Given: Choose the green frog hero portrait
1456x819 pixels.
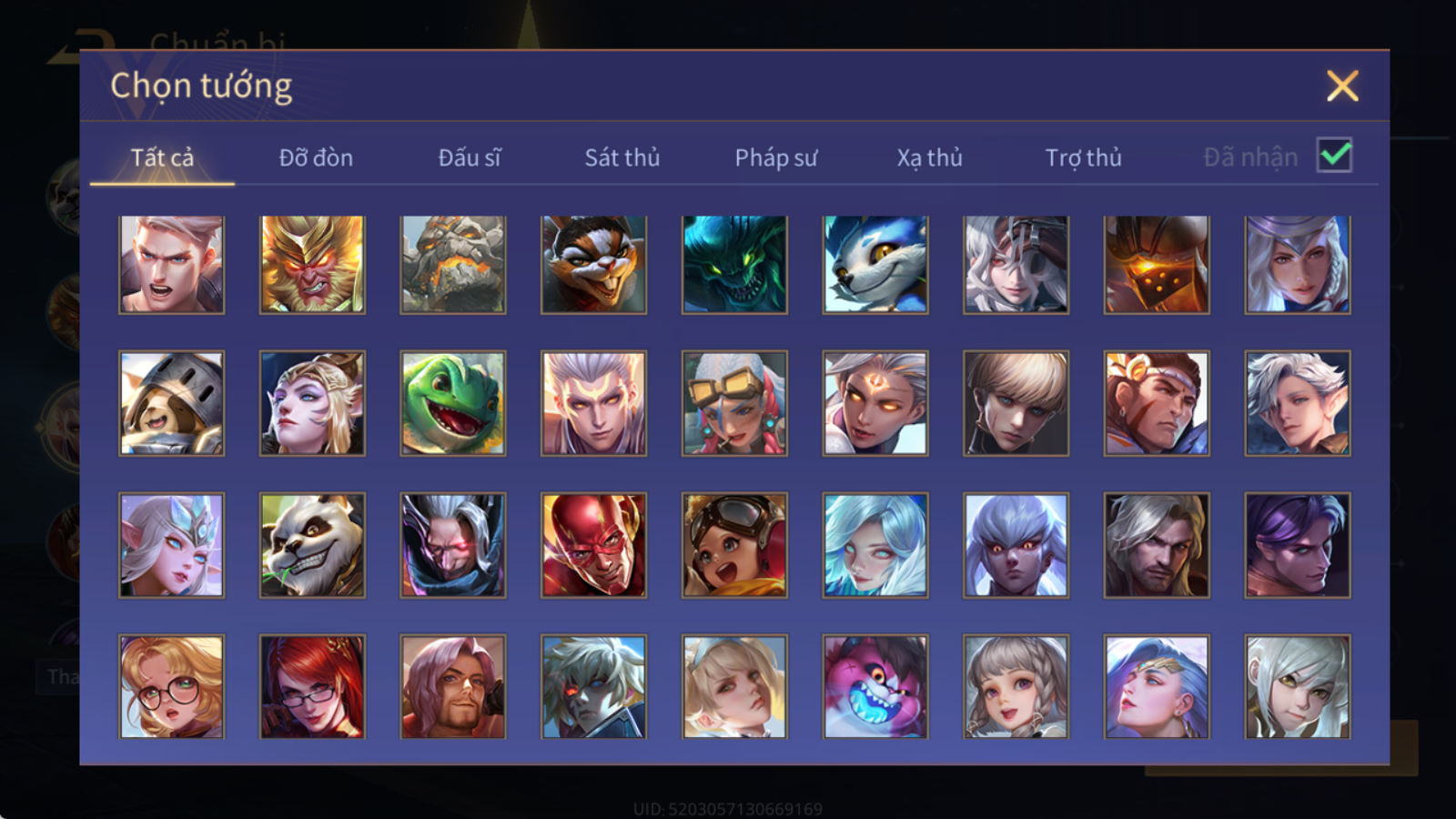Looking at the screenshot, I should (x=453, y=404).
